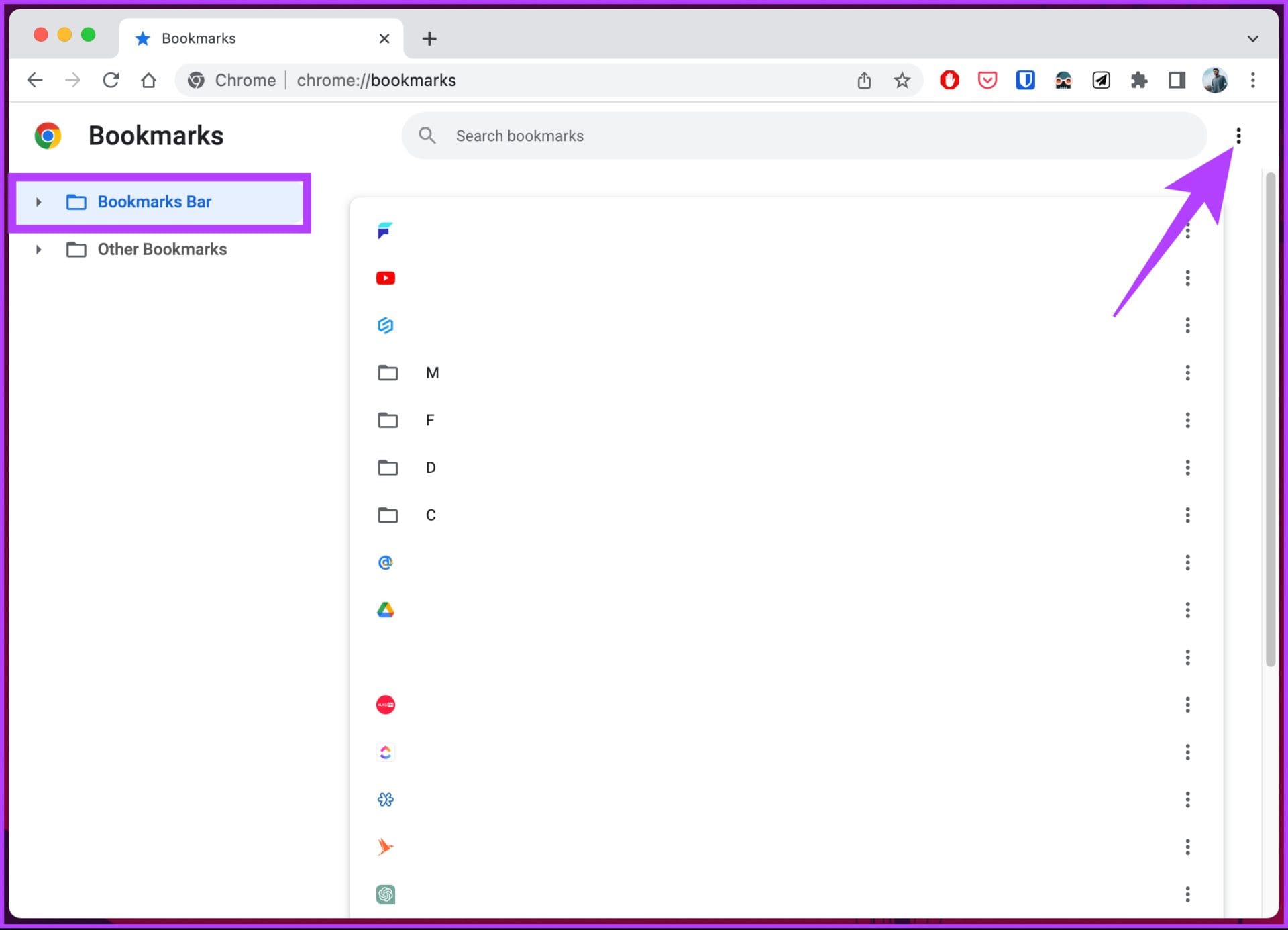Open the Chrome main three-dot menu
Viewport: 1288px width, 930px height.
pos(1252,81)
